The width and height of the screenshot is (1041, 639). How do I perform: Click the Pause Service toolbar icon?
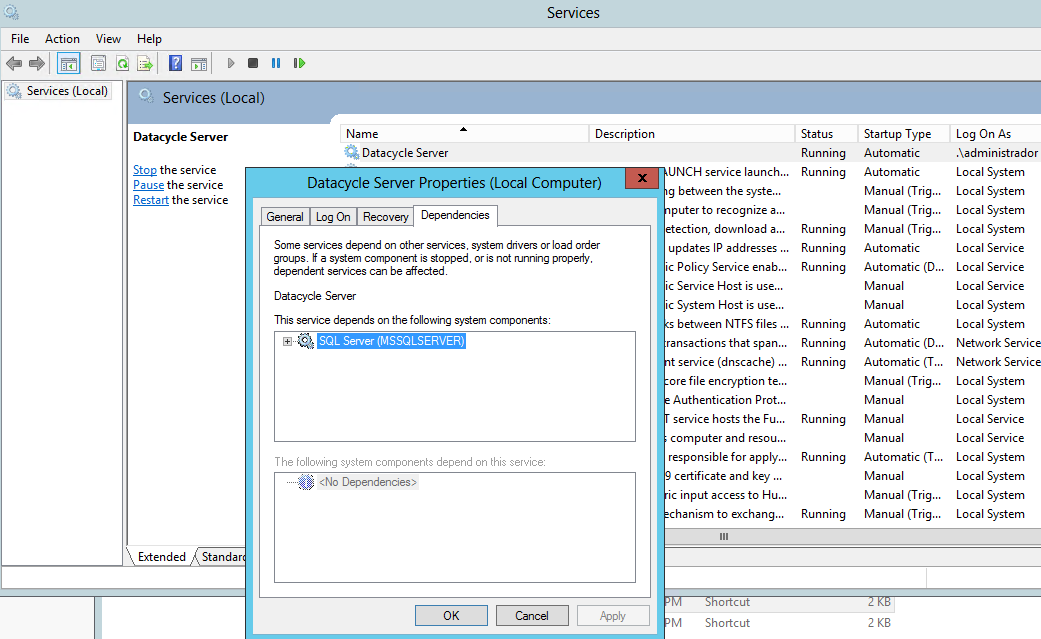pos(276,63)
